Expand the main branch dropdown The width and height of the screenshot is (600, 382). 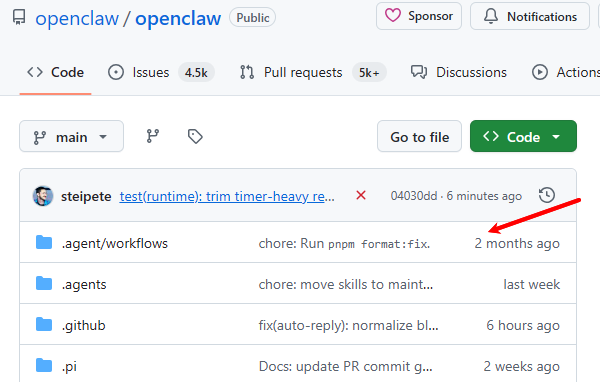tap(72, 136)
